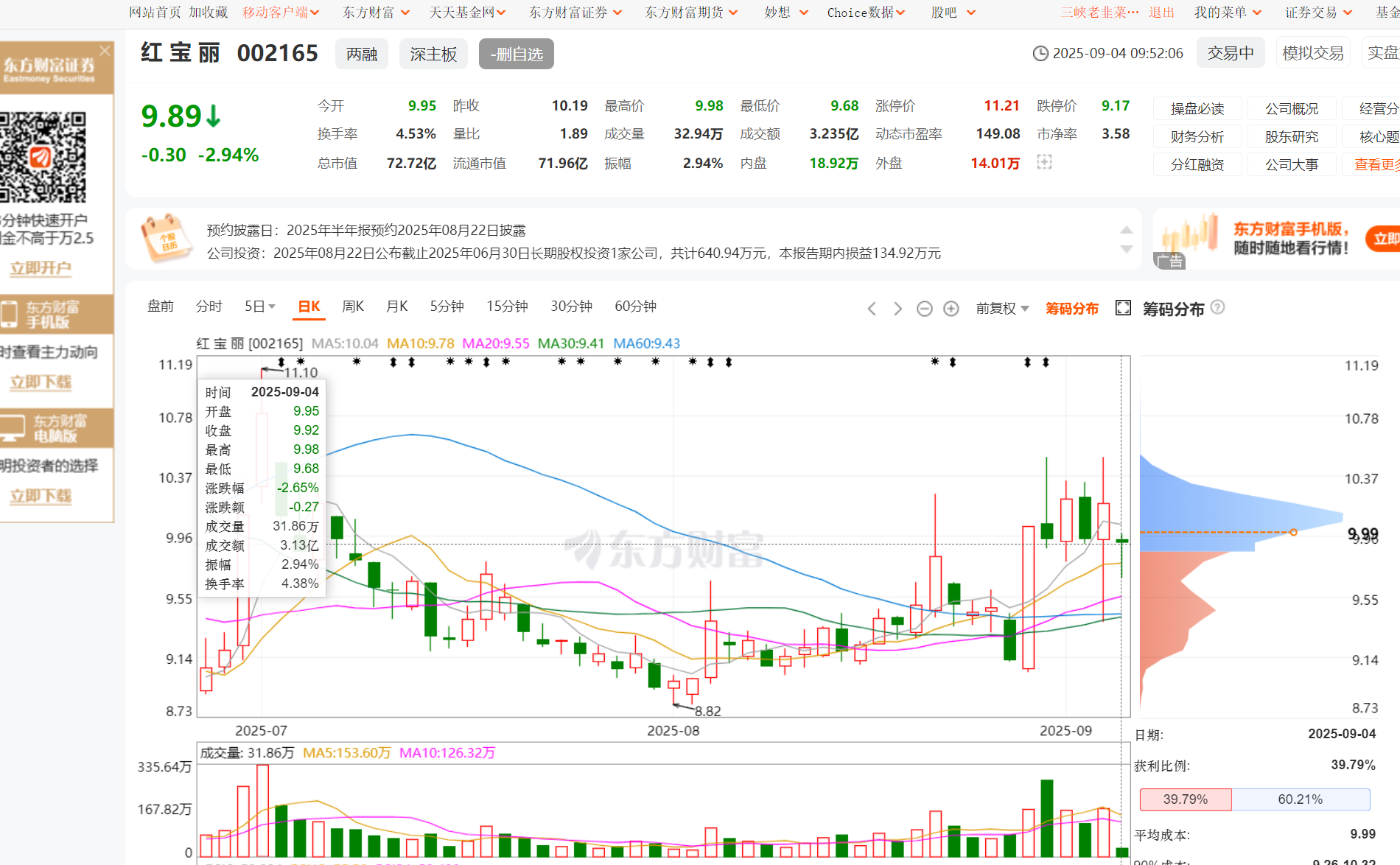Click the phone icon for 东方财富手机版
The image size is (1400, 865).
click(10, 314)
